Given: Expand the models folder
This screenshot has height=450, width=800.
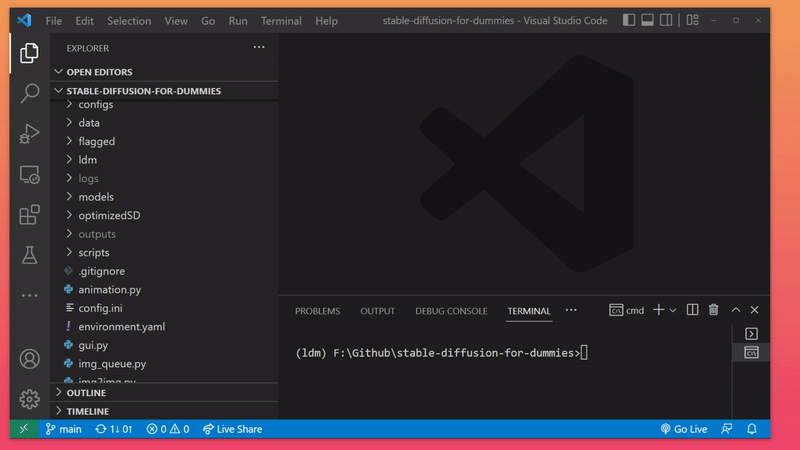Looking at the screenshot, I should click(x=164, y=197).
